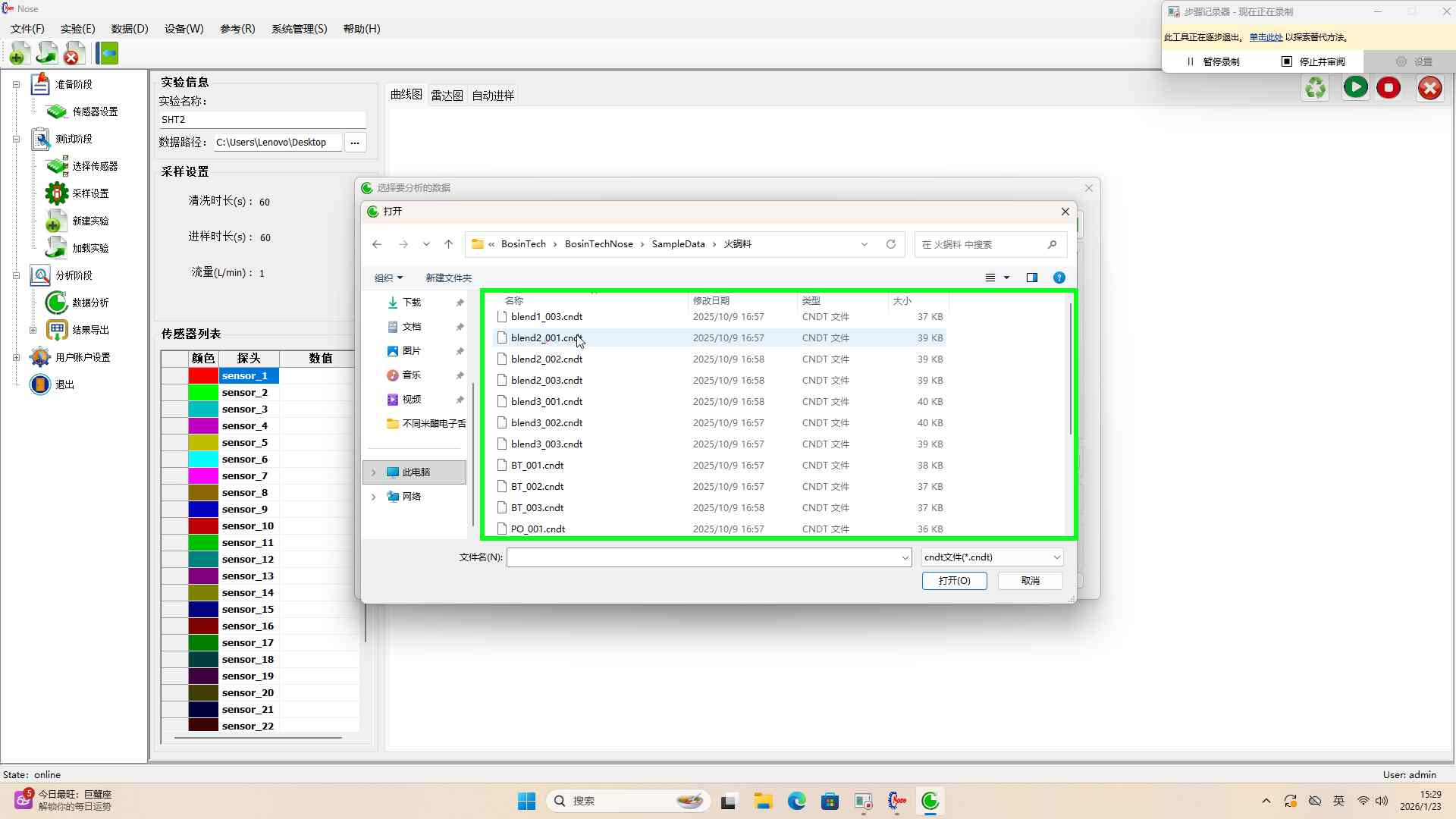Click the green play start button
Image resolution: width=1456 pixels, height=819 pixels.
click(1355, 88)
